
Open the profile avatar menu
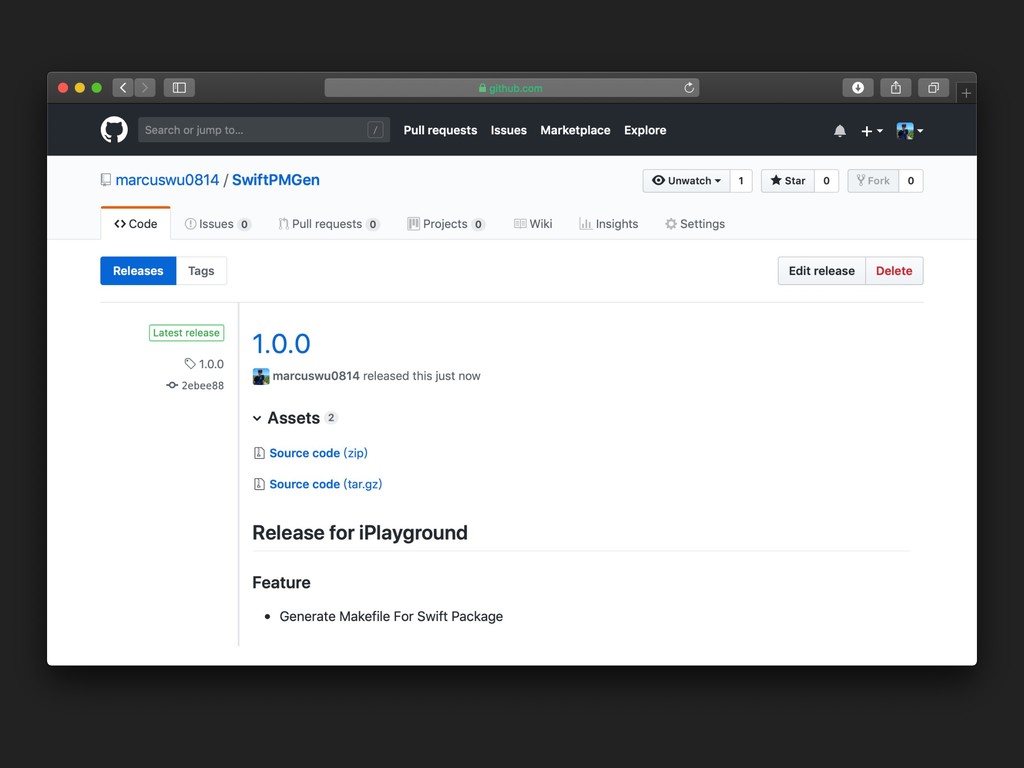coord(910,131)
